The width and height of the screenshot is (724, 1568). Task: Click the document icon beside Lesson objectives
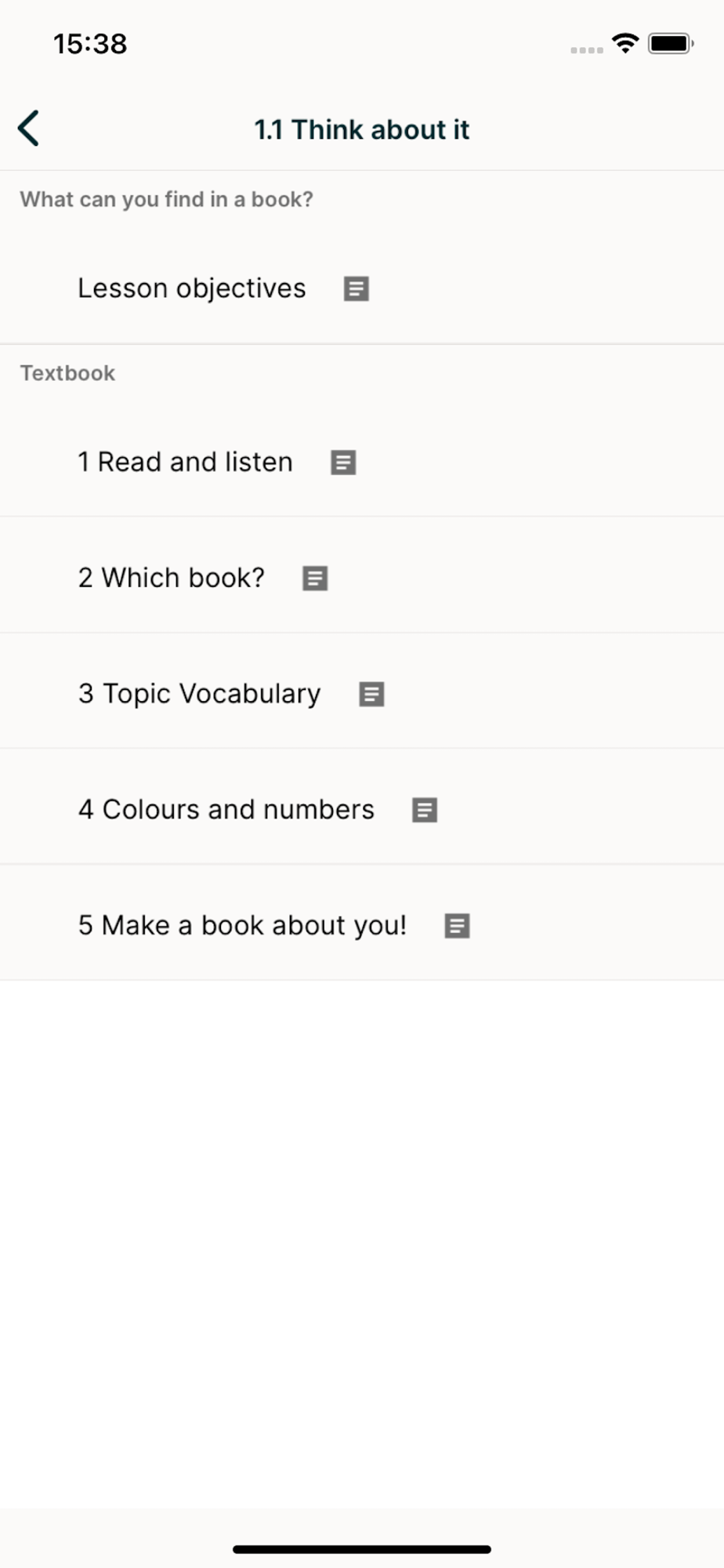pyautogui.click(x=357, y=289)
